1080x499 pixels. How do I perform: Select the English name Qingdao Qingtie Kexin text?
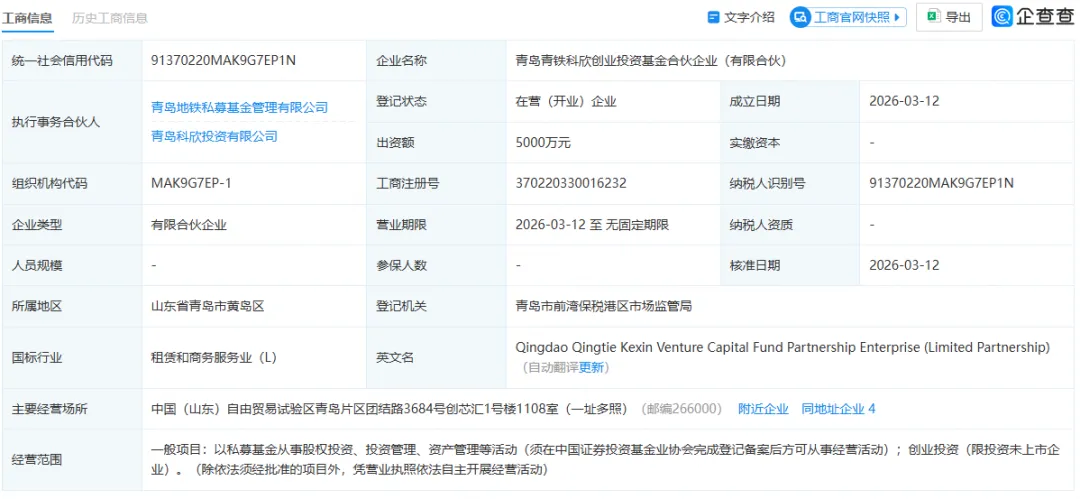(x=782, y=347)
